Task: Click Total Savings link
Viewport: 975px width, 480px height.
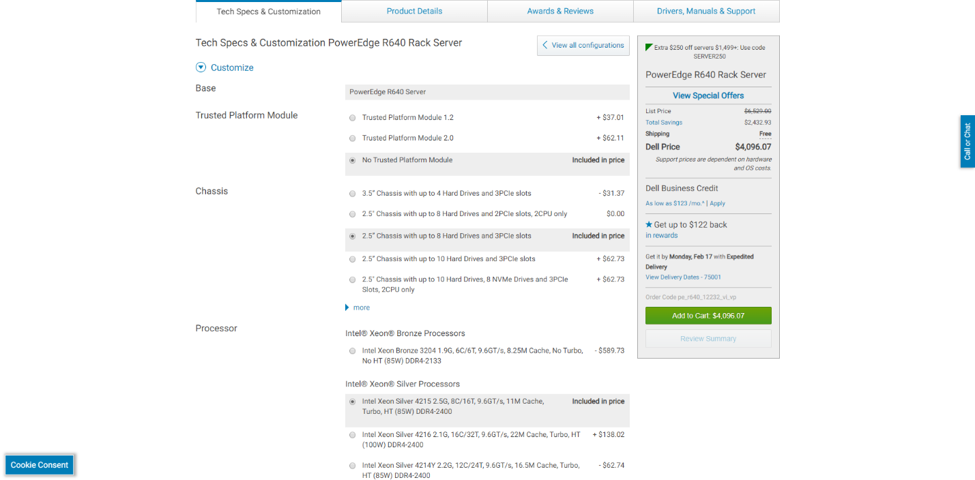Action: (x=663, y=122)
